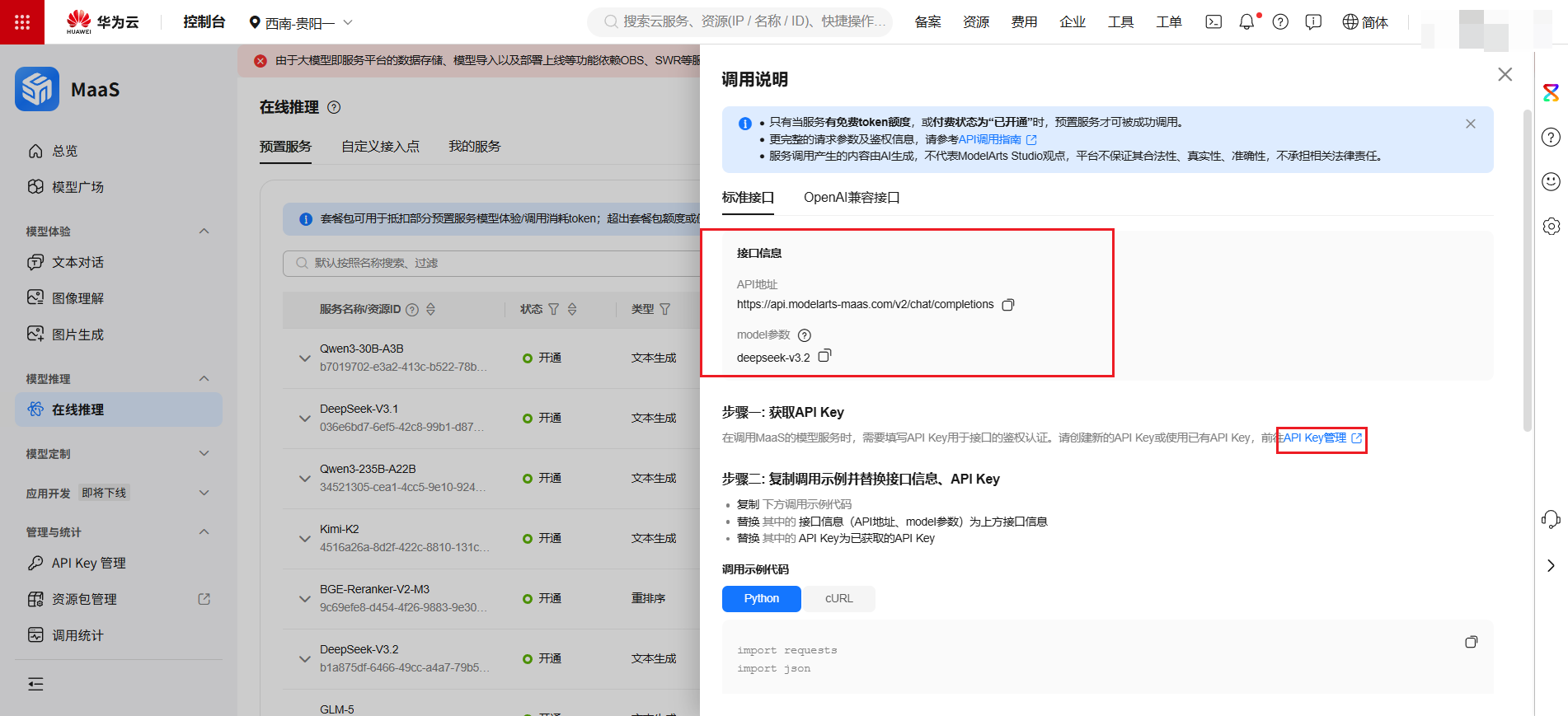Expand the Kimi-K2 row
This screenshot has width=1568, height=716.
coord(304,539)
